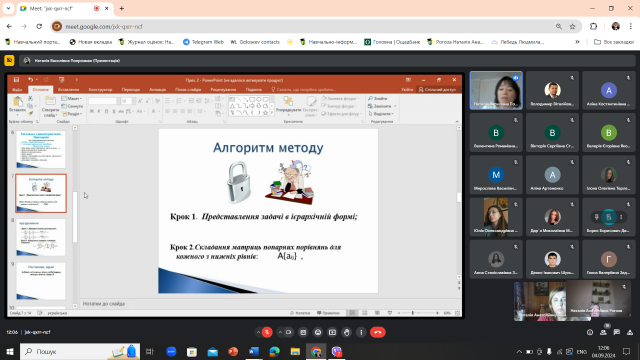The image size is (640, 360).
Task: Open Chrome three-dot menu
Action: coord(631,27)
